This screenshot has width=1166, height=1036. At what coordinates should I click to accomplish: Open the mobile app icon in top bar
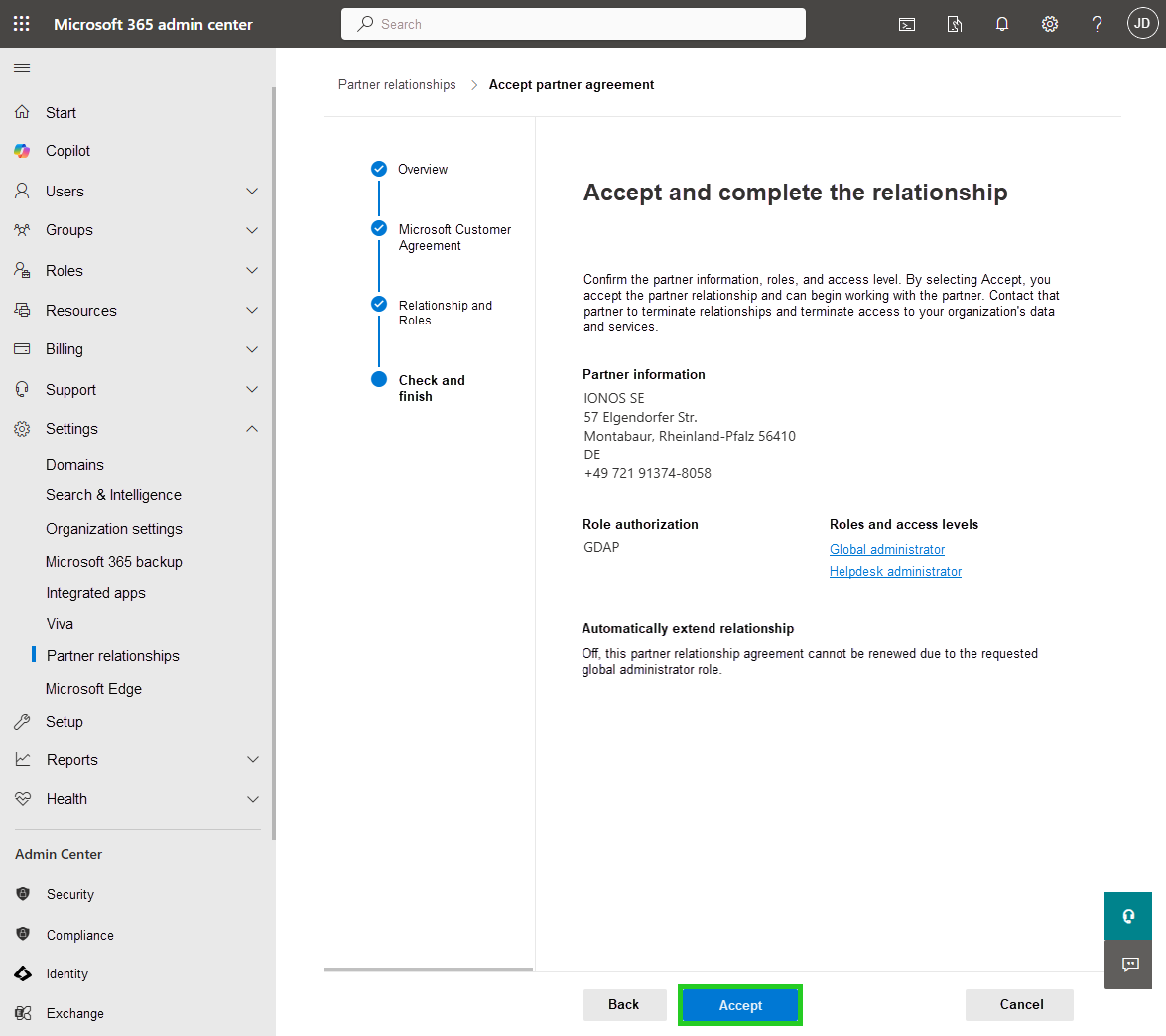[954, 23]
